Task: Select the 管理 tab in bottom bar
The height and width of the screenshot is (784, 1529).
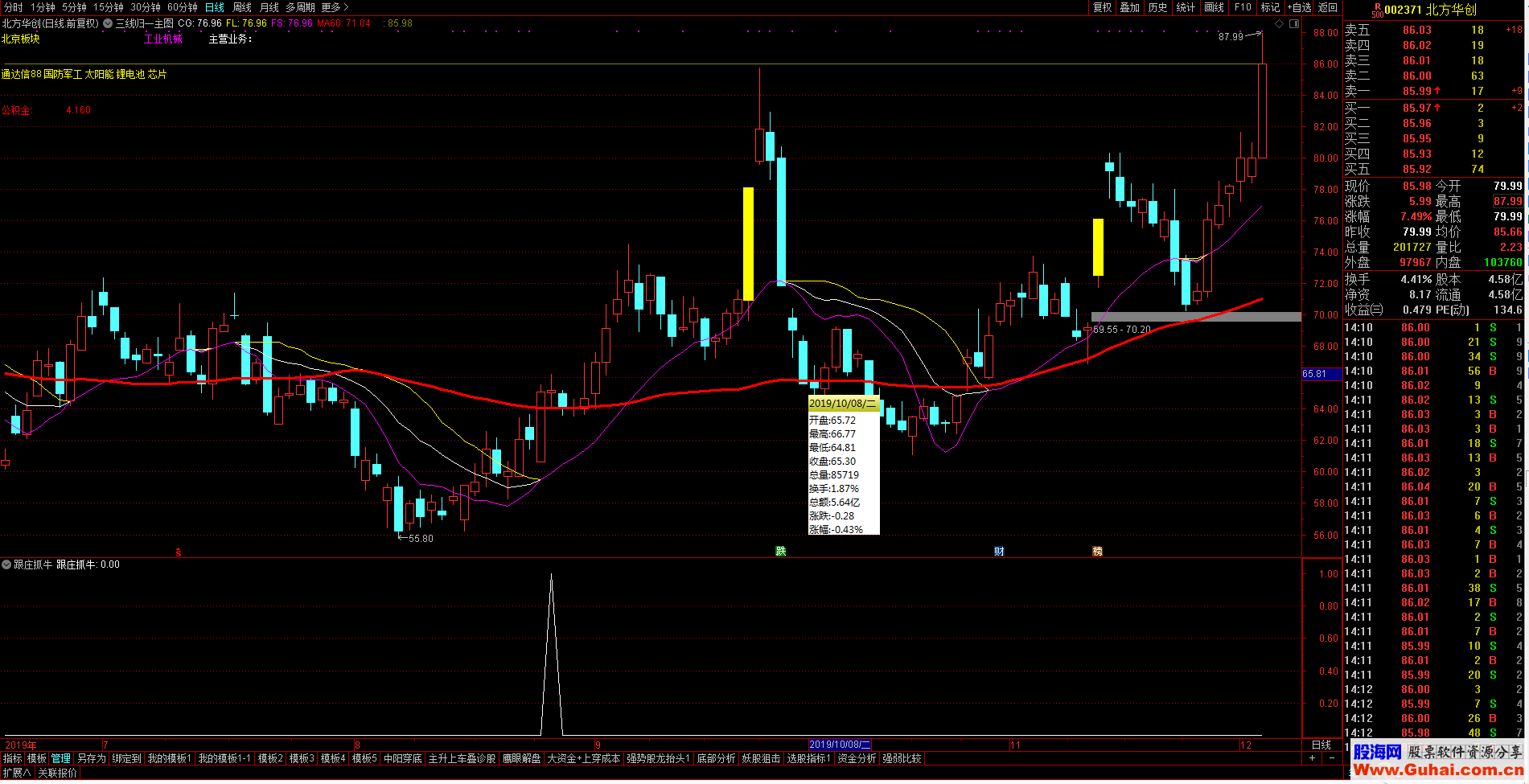Action: pos(61,758)
